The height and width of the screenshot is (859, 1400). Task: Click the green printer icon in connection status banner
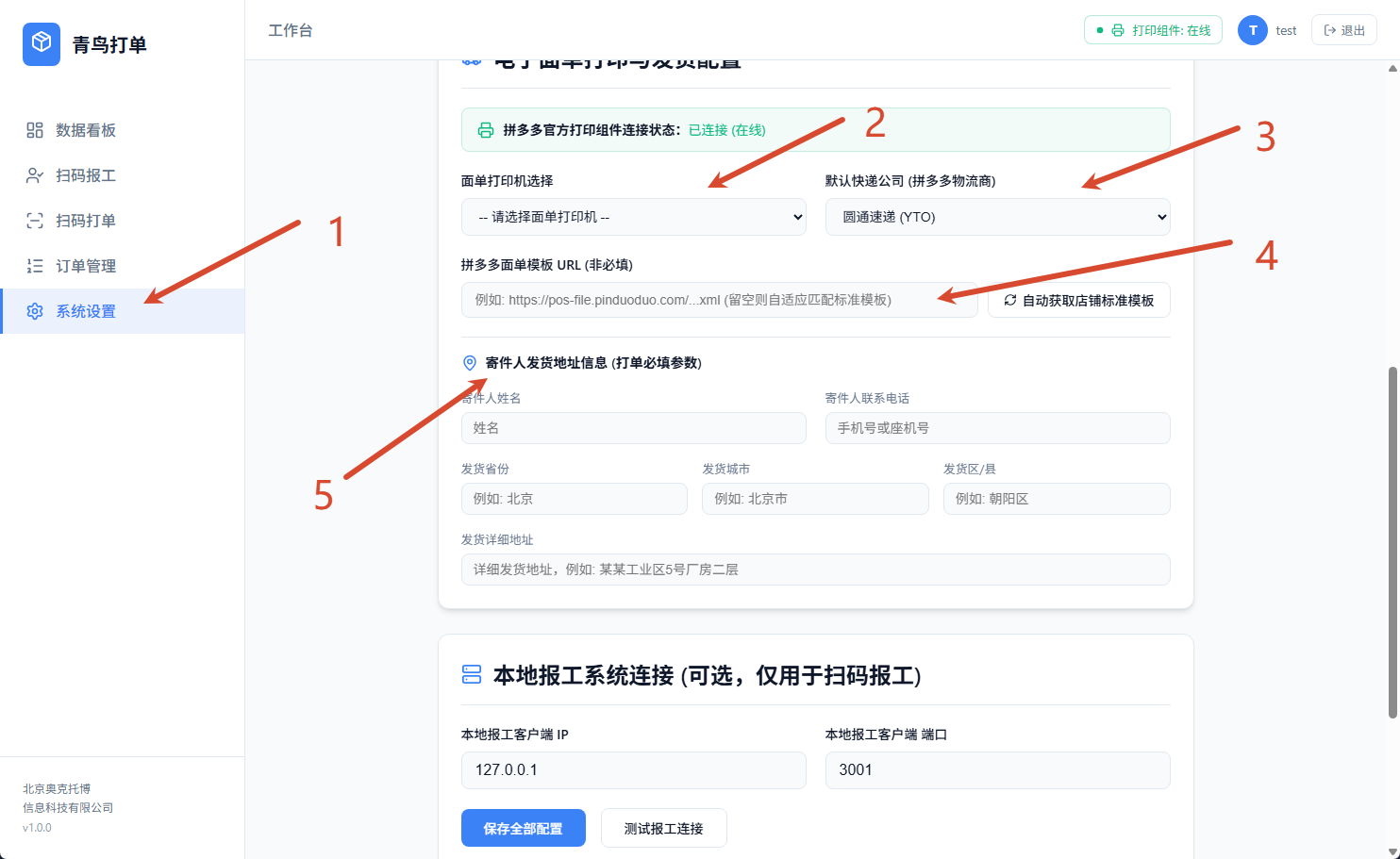tap(486, 130)
